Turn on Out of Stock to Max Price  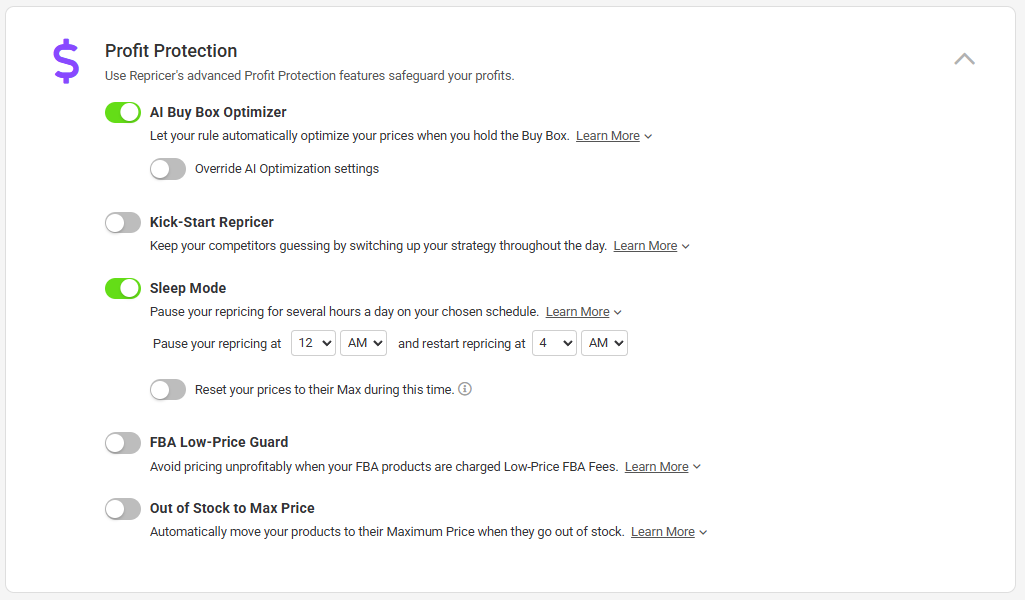[123, 508]
